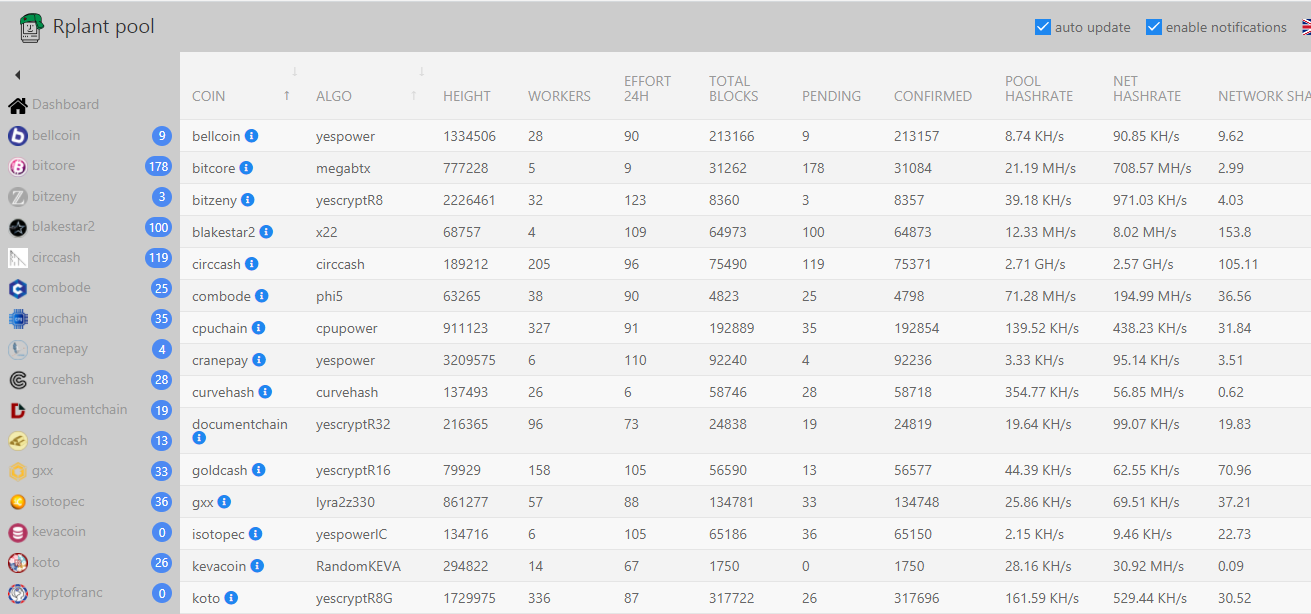Click the POOL HASHRATE column header
Image resolution: width=1311 pixels, height=614 pixels.
1039,88
